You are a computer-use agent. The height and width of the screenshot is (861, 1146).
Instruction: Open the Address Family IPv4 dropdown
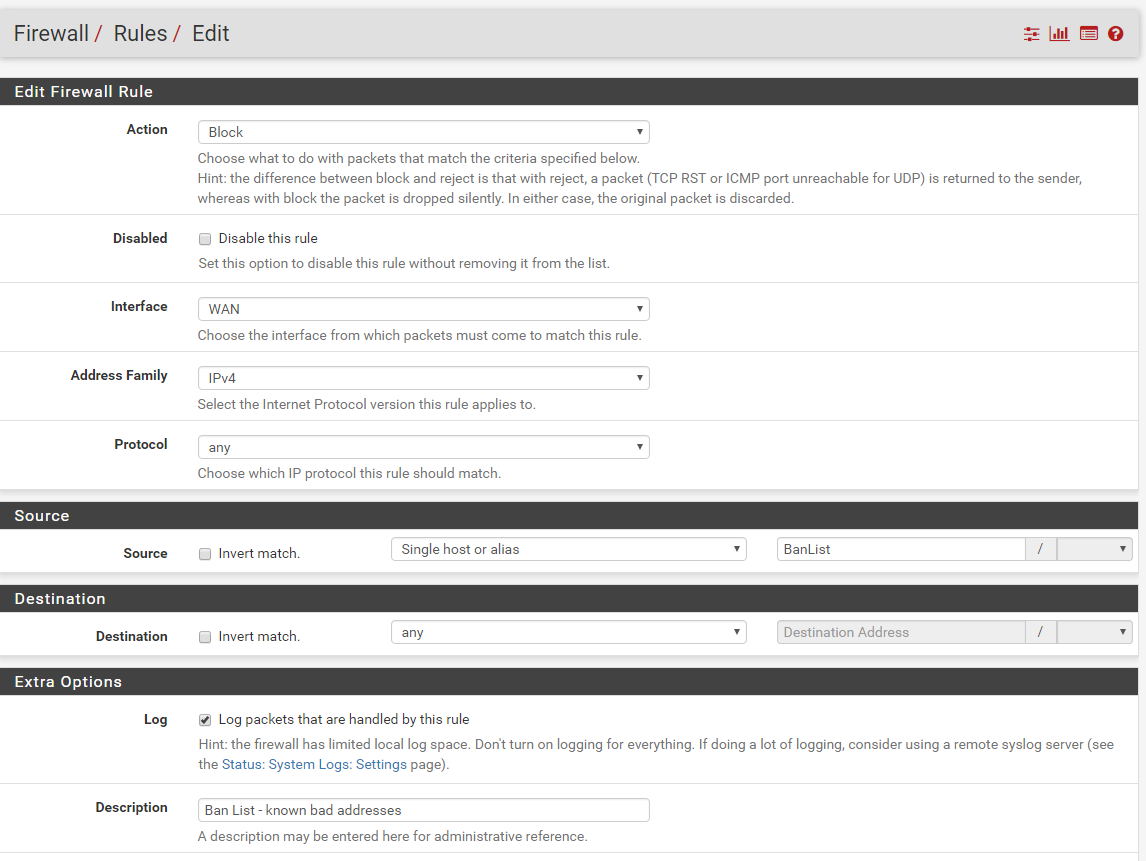point(423,378)
